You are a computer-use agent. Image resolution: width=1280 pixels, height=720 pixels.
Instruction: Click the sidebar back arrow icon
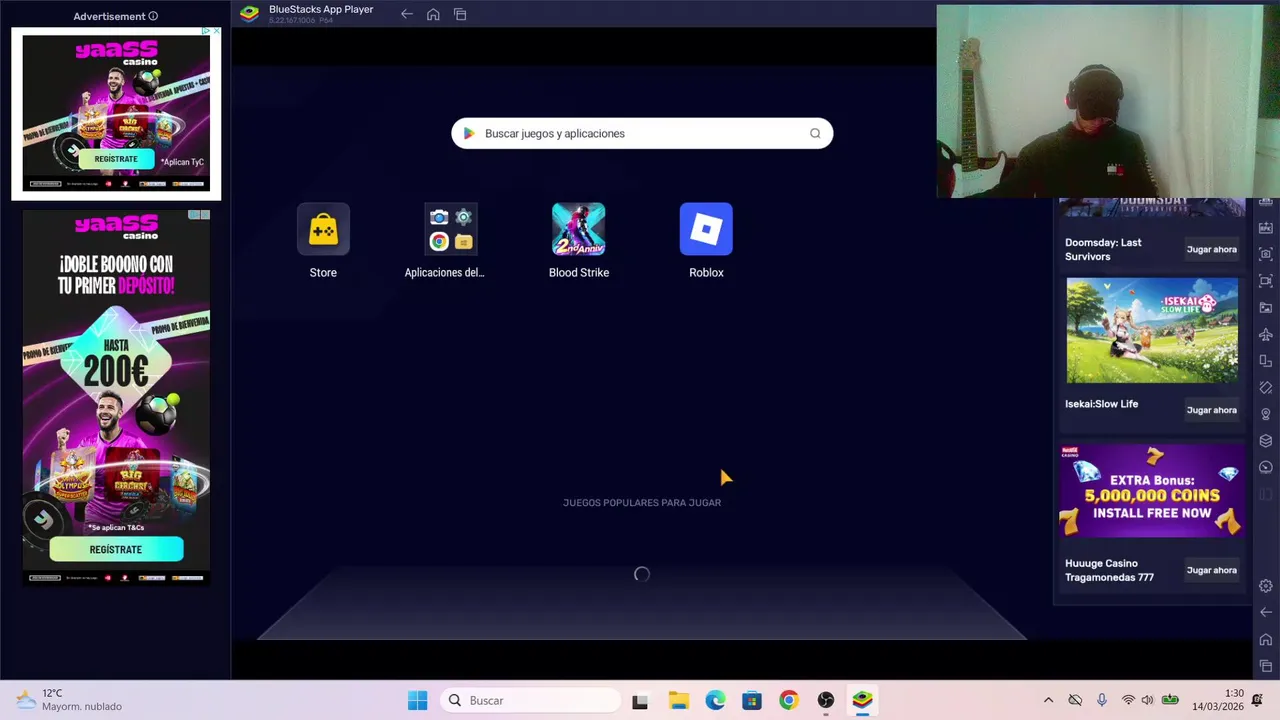[1266, 612]
